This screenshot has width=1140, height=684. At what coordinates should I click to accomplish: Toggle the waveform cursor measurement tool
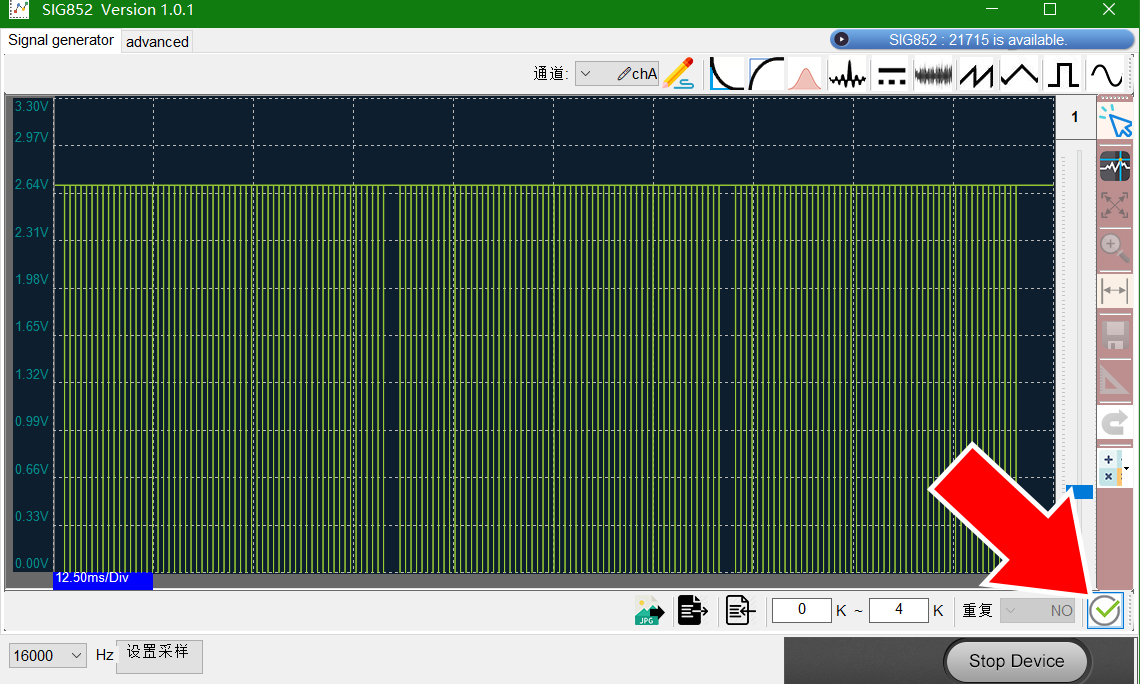pos(1114,166)
